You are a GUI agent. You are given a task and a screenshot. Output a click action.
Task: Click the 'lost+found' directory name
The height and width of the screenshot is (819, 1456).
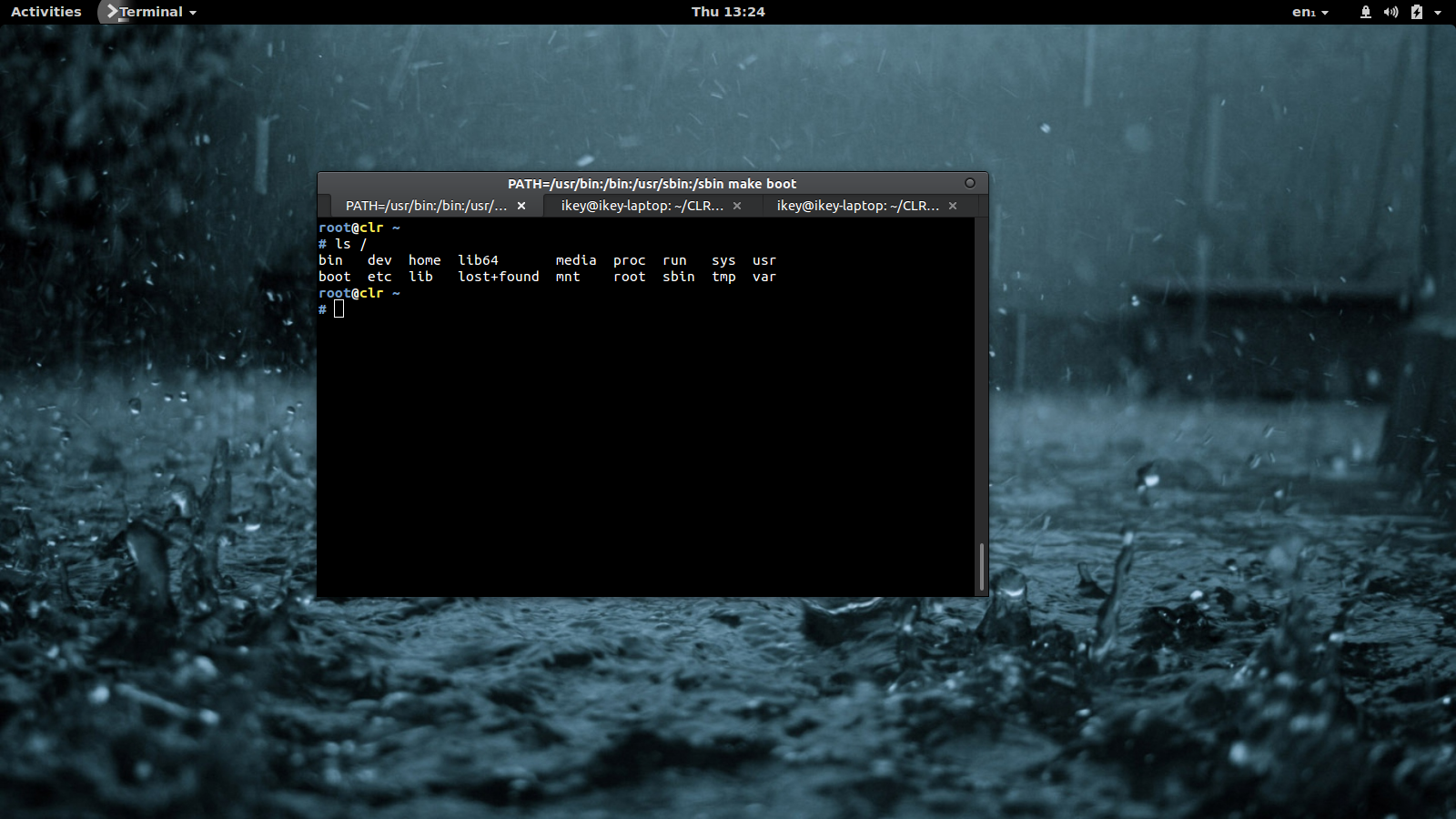499,277
